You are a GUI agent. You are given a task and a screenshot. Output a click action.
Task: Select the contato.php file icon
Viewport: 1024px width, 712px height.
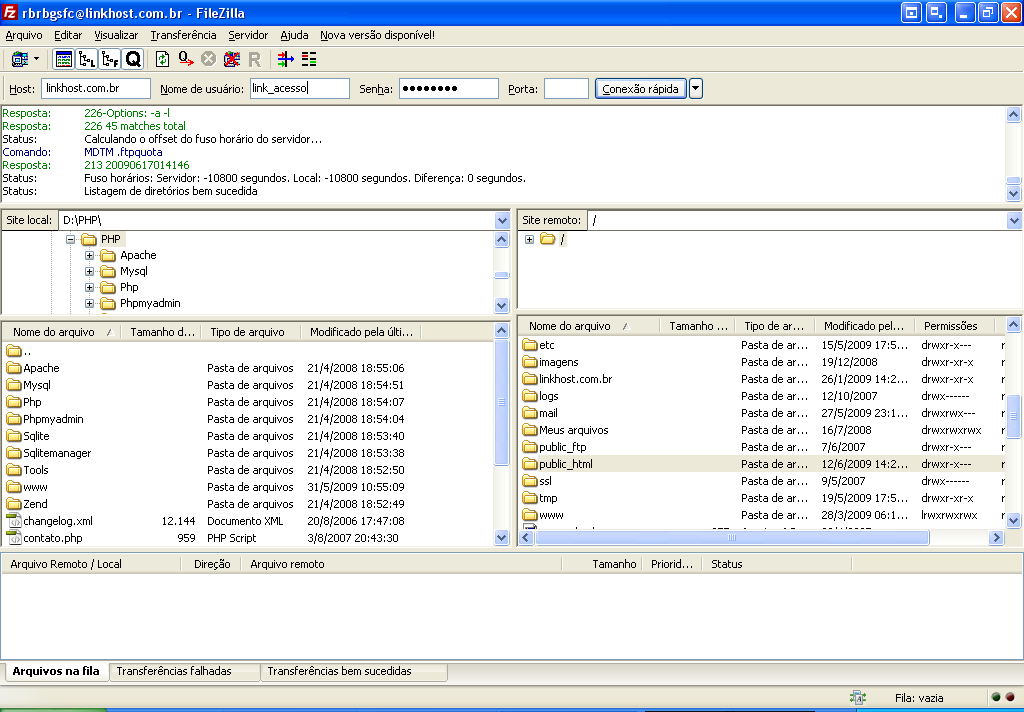tap(14, 538)
